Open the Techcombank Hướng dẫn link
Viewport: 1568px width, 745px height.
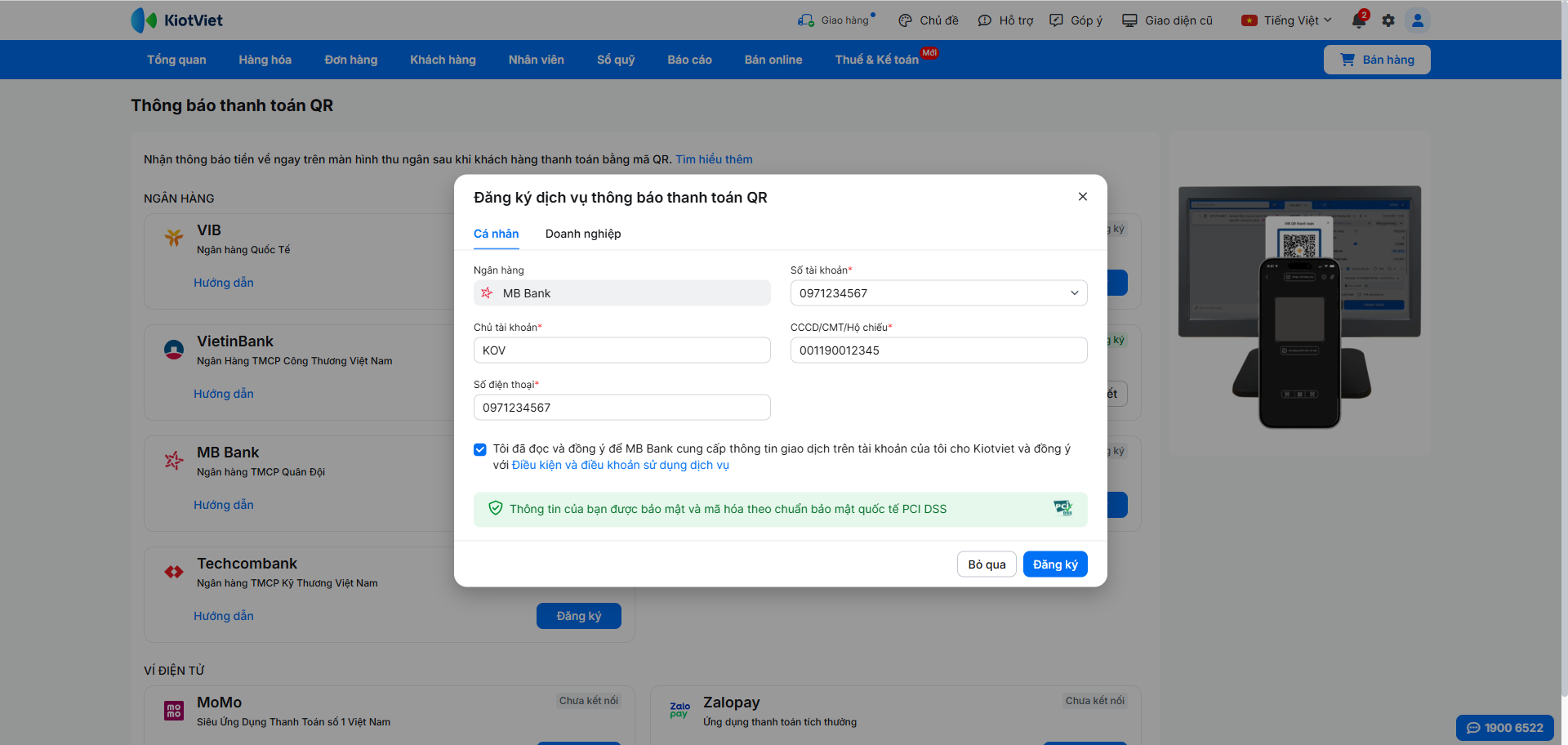pyautogui.click(x=224, y=616)
